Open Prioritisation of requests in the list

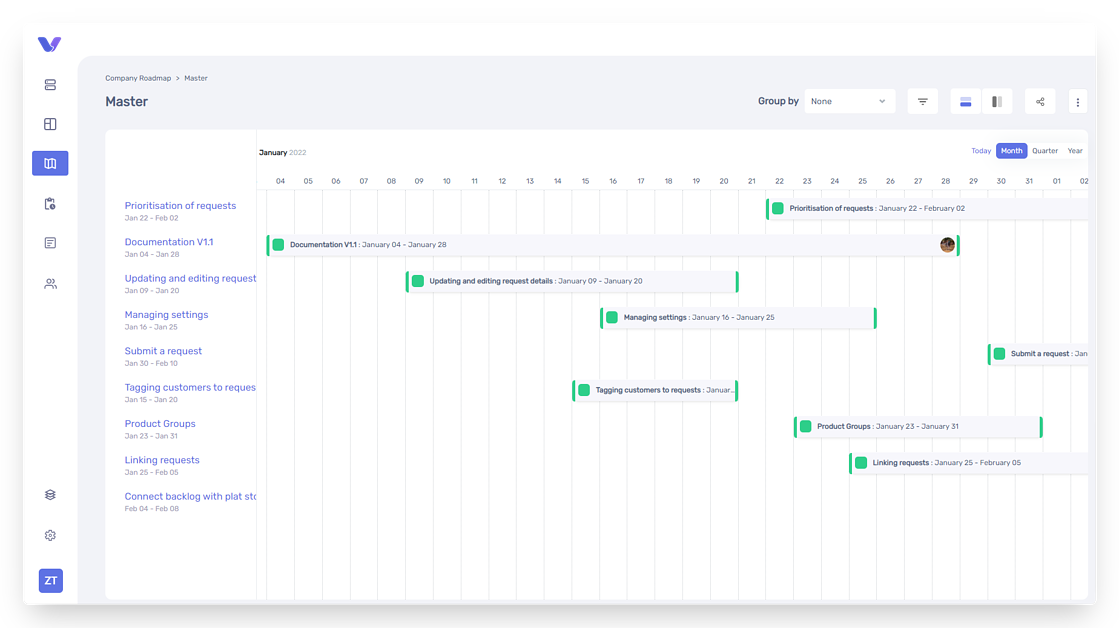click(180, 206)
